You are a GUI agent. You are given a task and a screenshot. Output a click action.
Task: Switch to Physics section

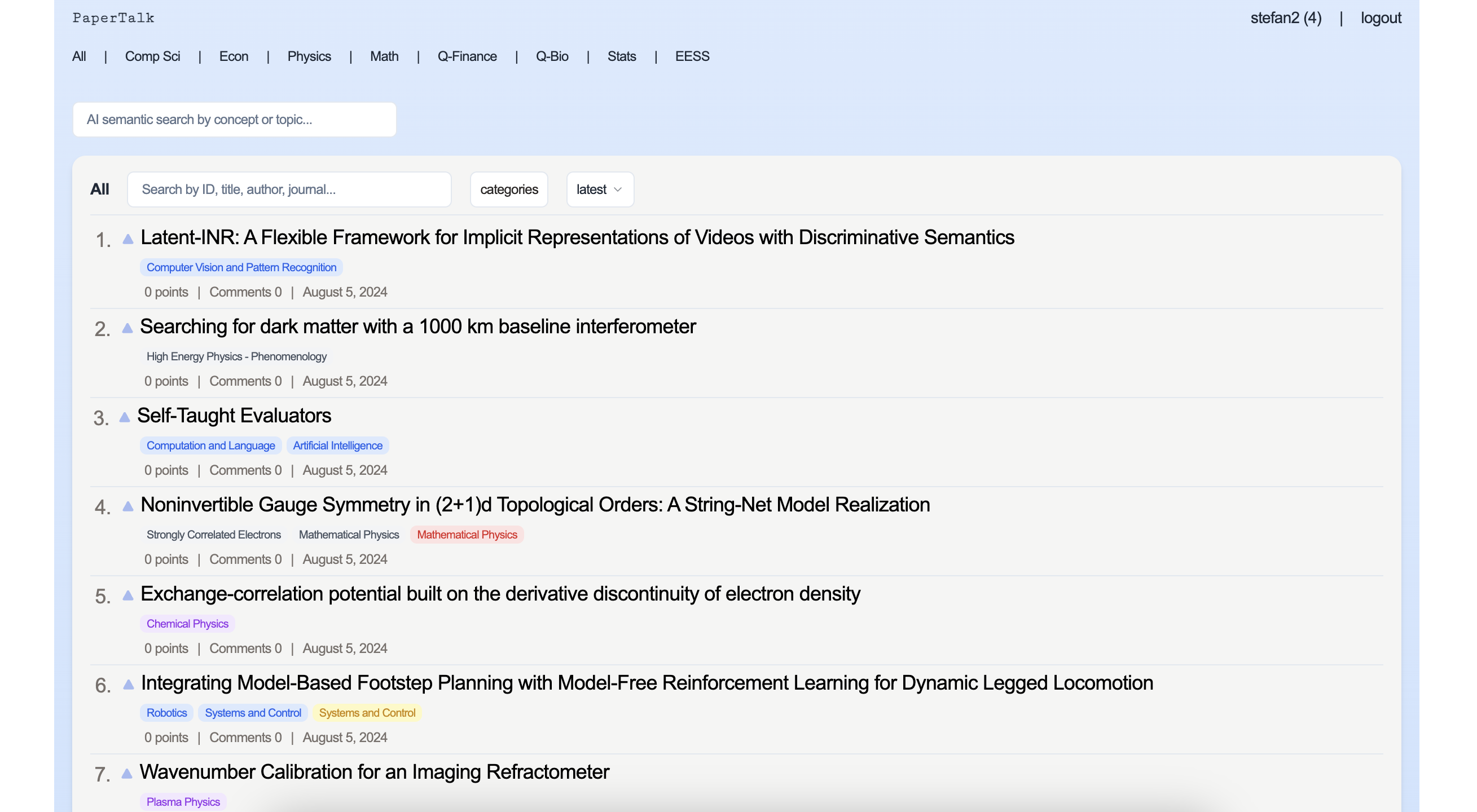(309, 56)
